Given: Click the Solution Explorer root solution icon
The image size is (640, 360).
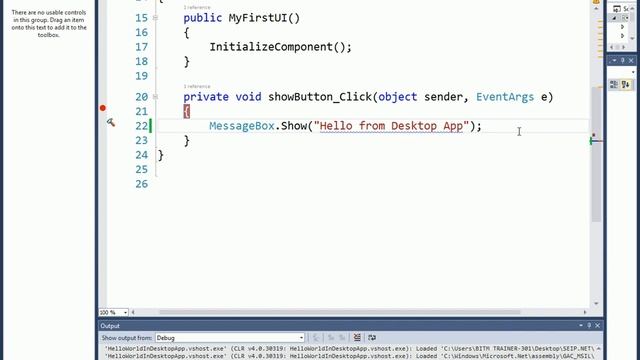Looking at the screenshot, I should point(617,9).
